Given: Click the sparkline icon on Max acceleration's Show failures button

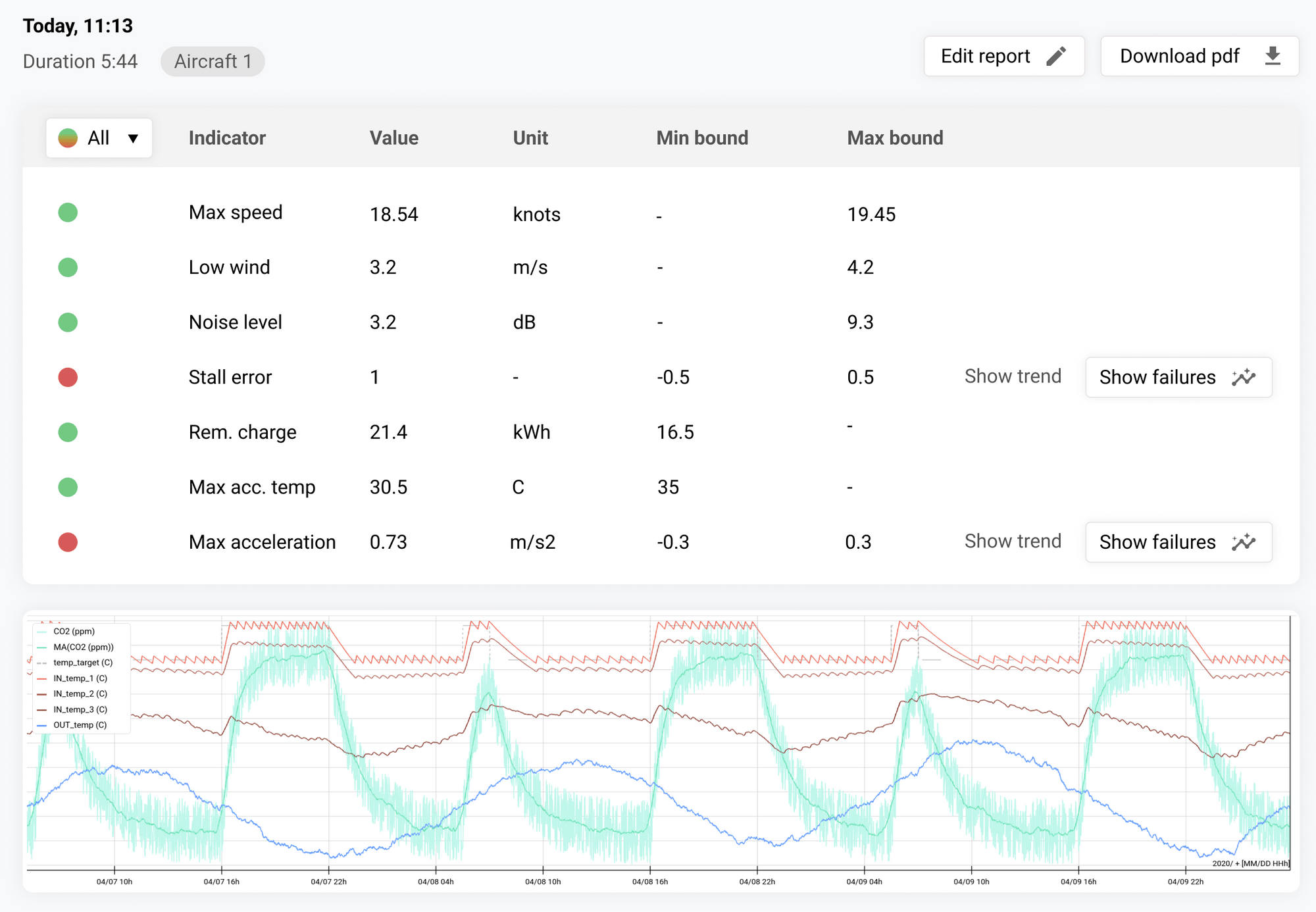Looking at the screenshot, I should pos(1243,542).
